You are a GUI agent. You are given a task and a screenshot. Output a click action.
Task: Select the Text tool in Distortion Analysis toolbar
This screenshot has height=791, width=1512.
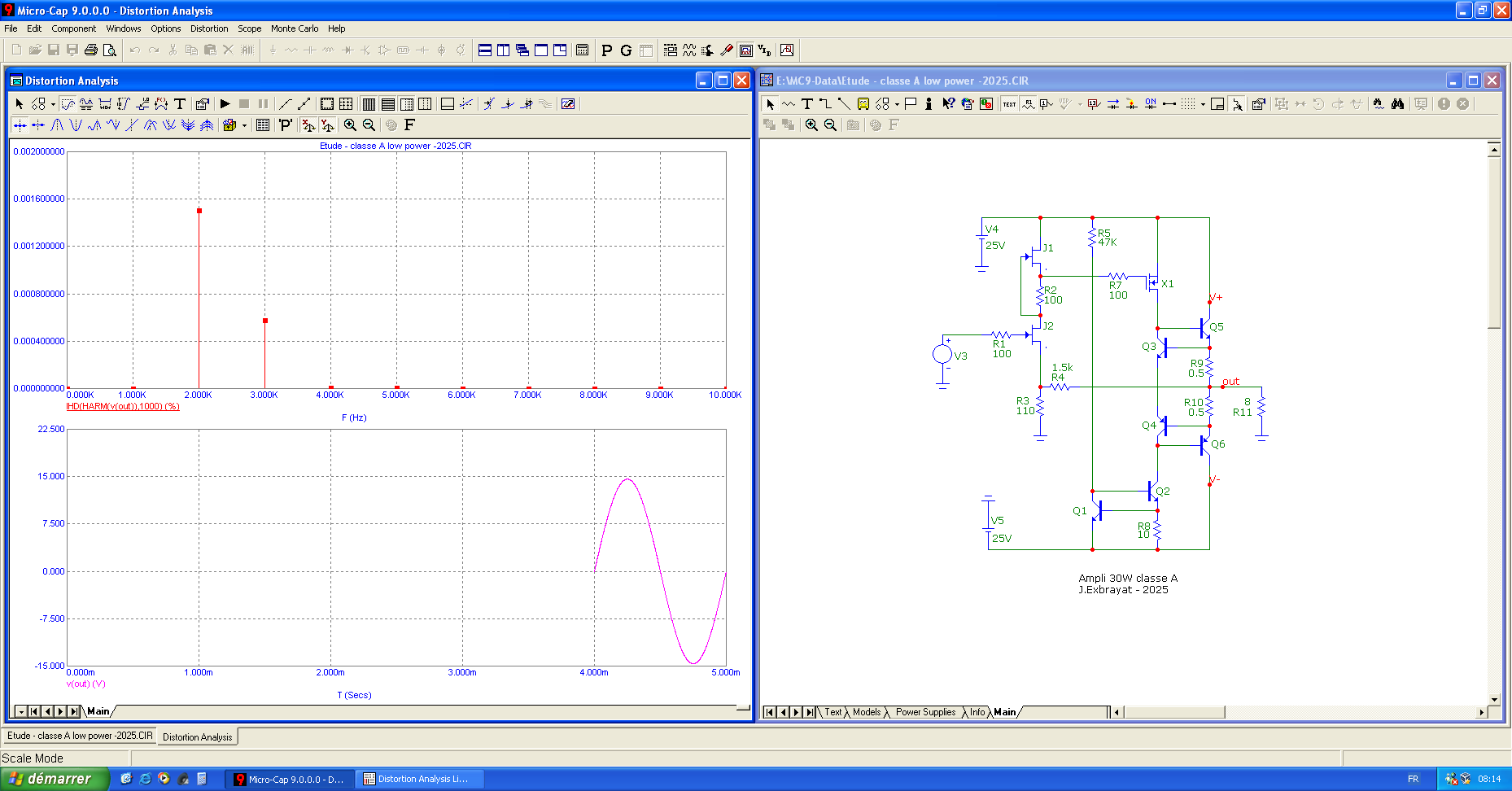tap(180, 103)
